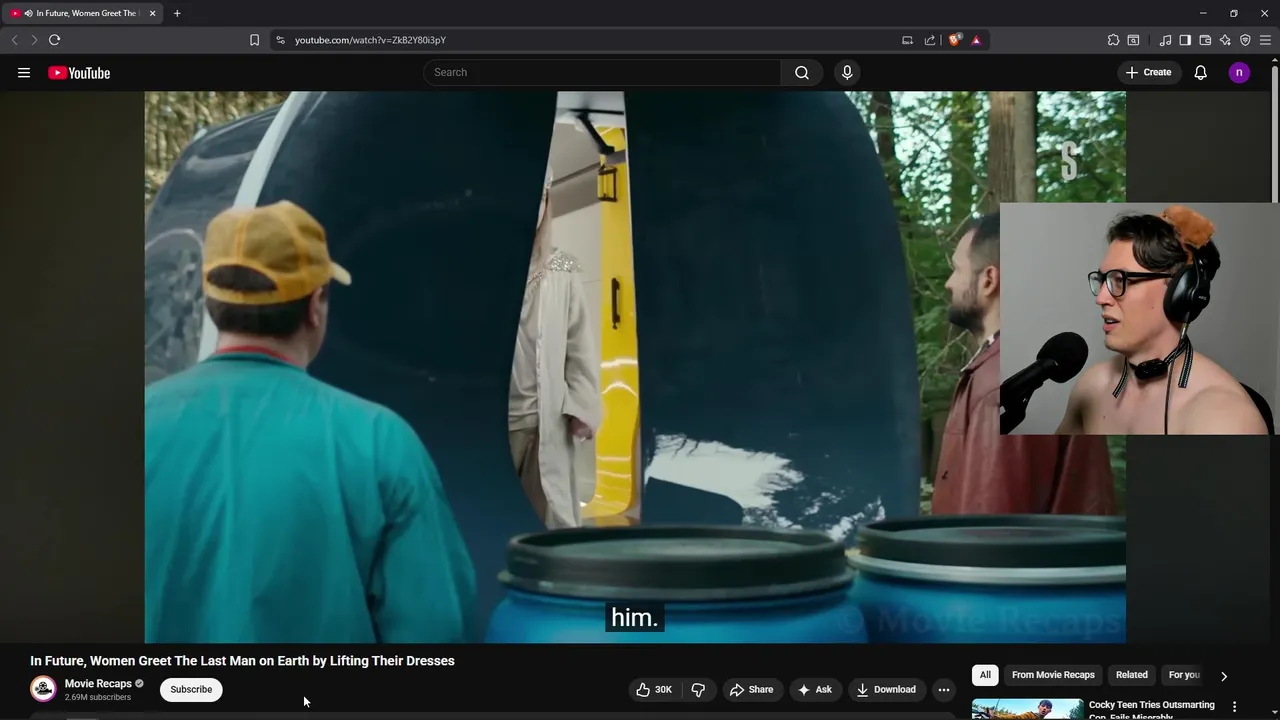Focus the YouTube search field
This screenshot has height=720, width=1280.
[x=602, y=72]
